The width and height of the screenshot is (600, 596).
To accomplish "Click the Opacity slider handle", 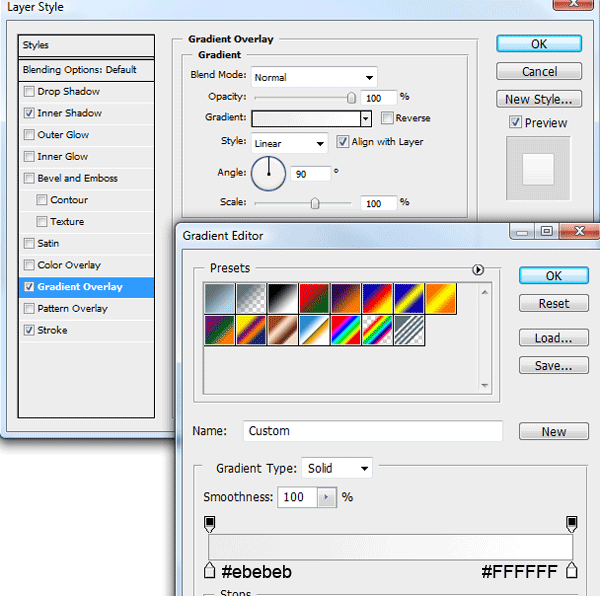I will click(x=351, y=98).
